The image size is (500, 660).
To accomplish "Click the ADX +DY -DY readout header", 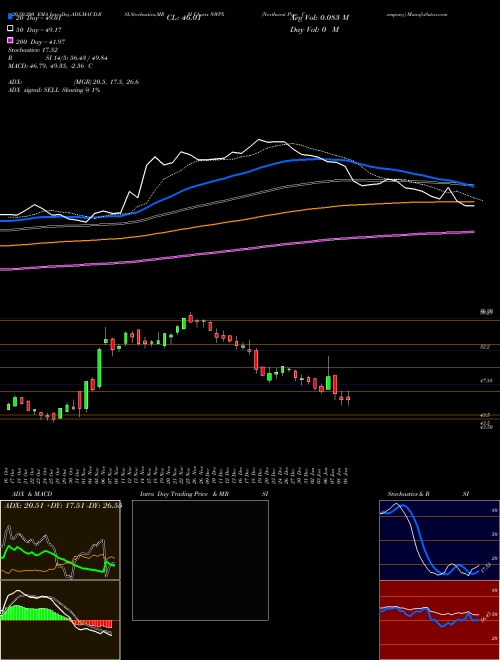I will (x=63, y=506).
